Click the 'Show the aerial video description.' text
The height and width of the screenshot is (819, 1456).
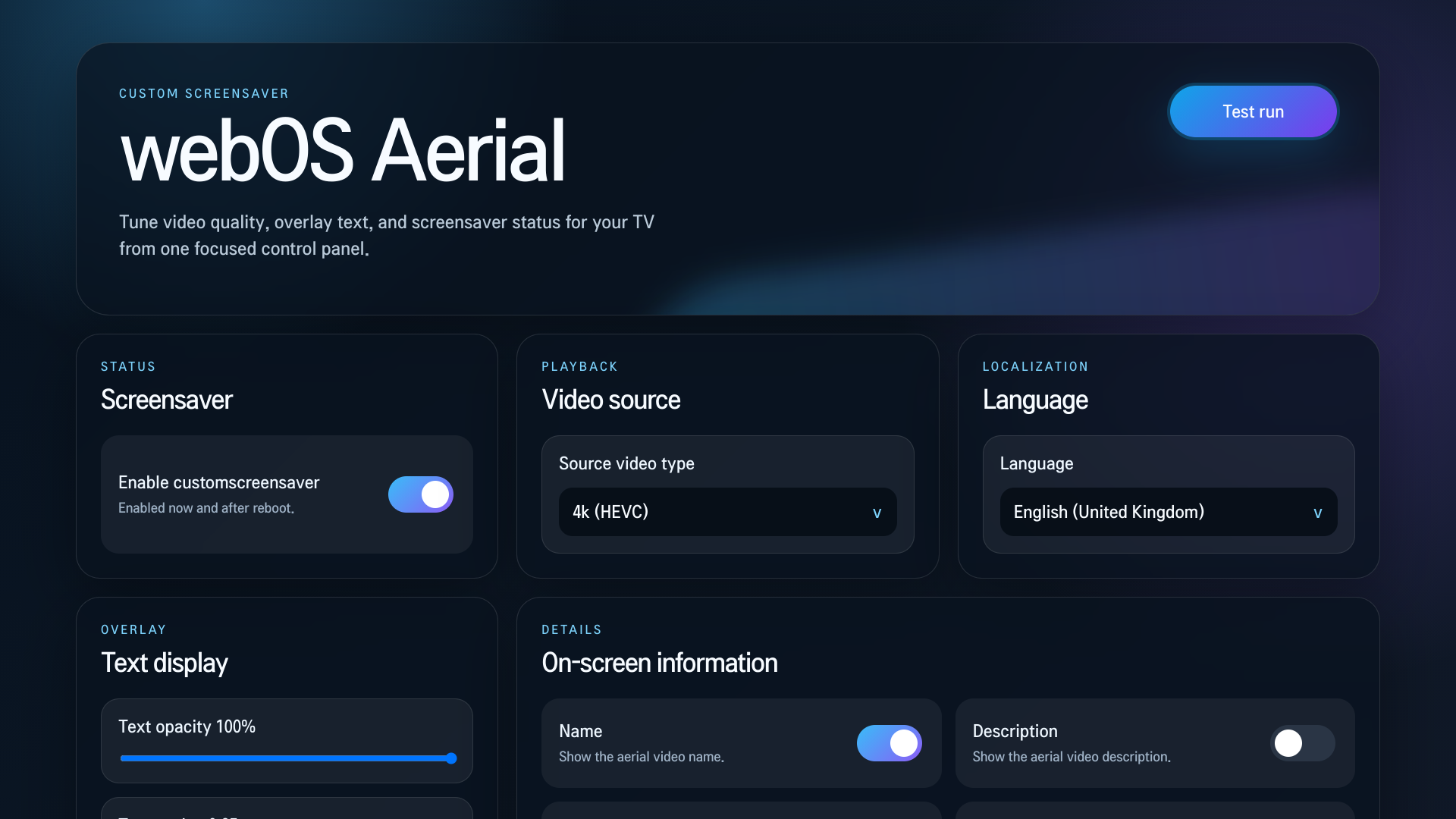pos(1072,757)
